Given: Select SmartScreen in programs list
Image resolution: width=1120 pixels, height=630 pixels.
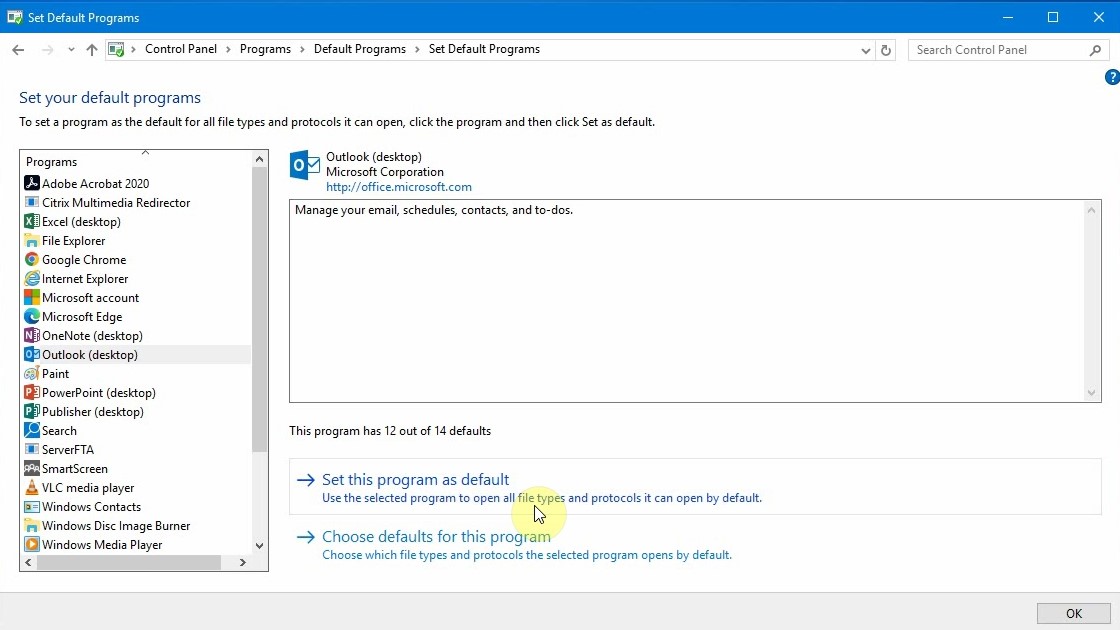Looking at the screenshot, I should click(74, 469).
